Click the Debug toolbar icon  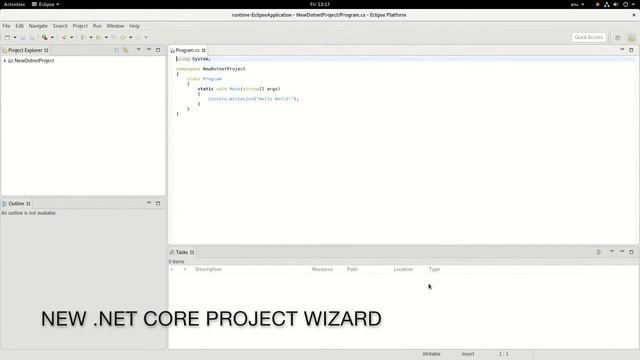44,37
